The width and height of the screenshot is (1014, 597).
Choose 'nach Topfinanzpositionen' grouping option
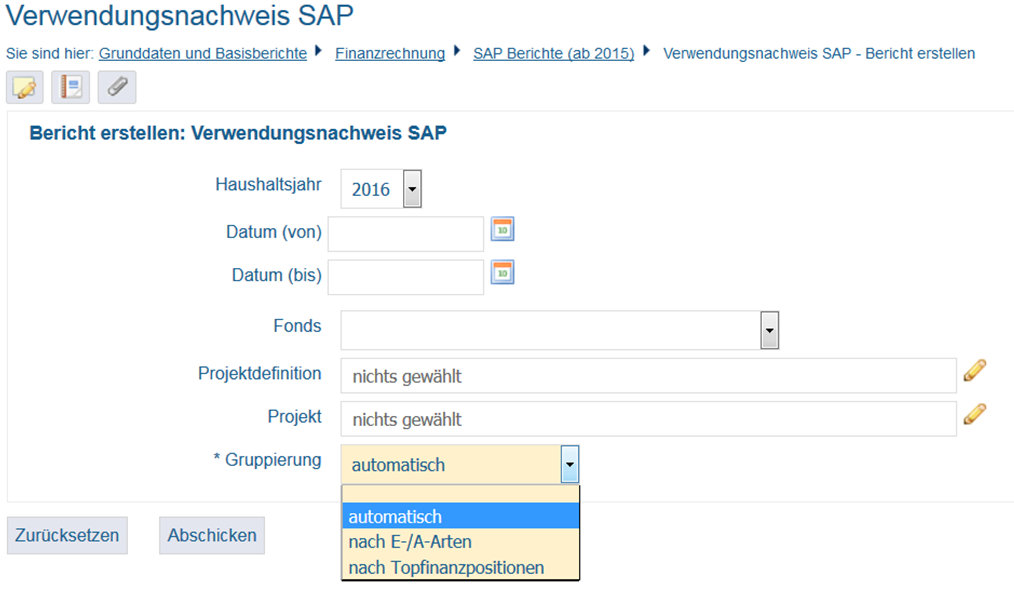coord(460,567)
